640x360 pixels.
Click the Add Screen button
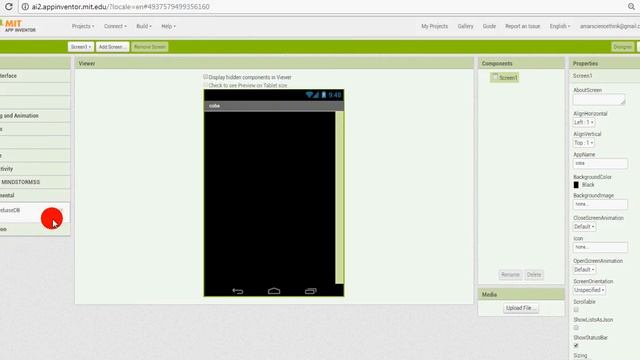(112, 47)
